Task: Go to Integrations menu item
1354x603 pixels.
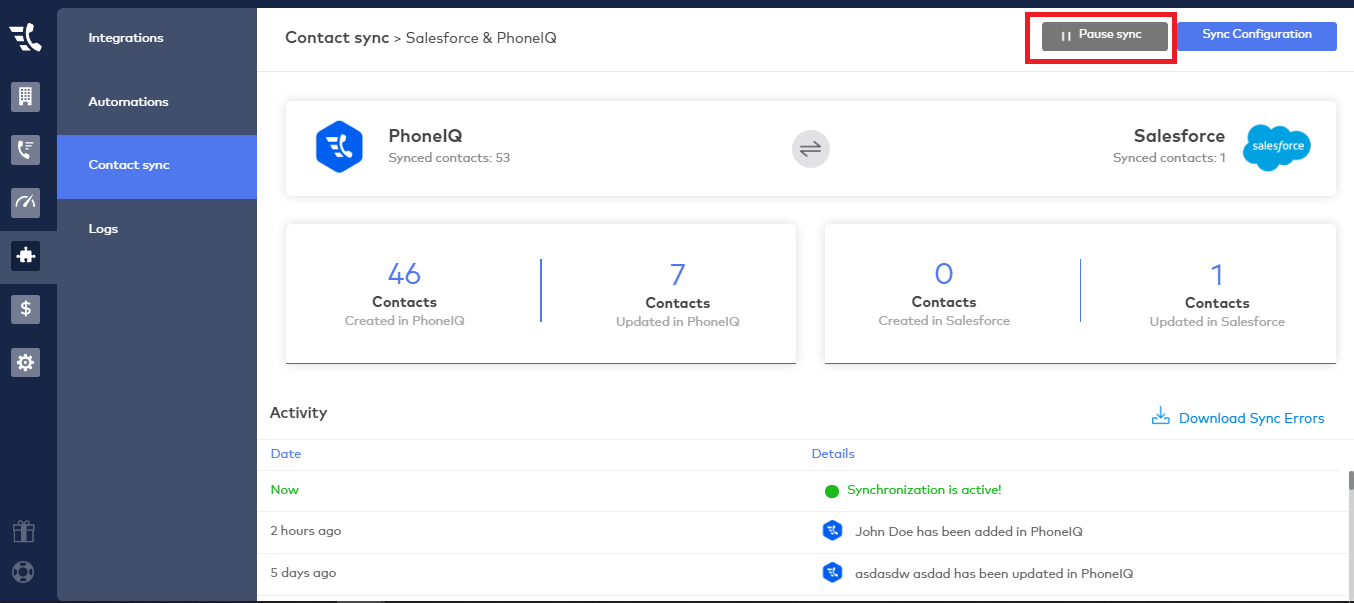Action: (126, 38)
